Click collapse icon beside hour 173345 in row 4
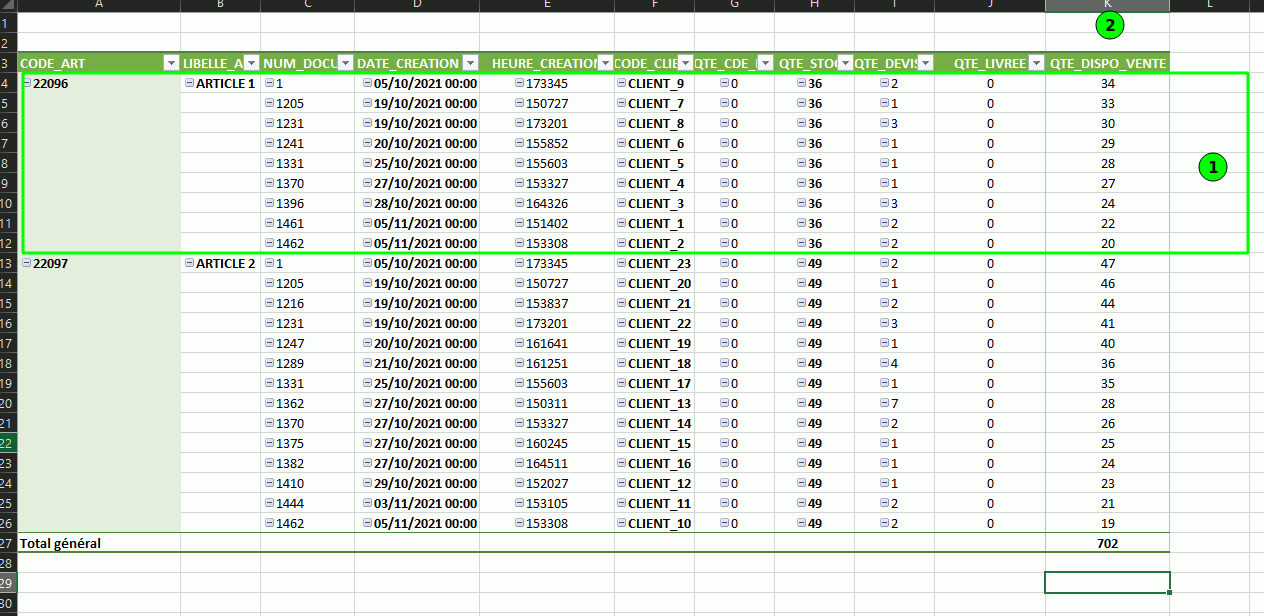The width and height of the screenshot is (1264, 616). tap(520, 84)
